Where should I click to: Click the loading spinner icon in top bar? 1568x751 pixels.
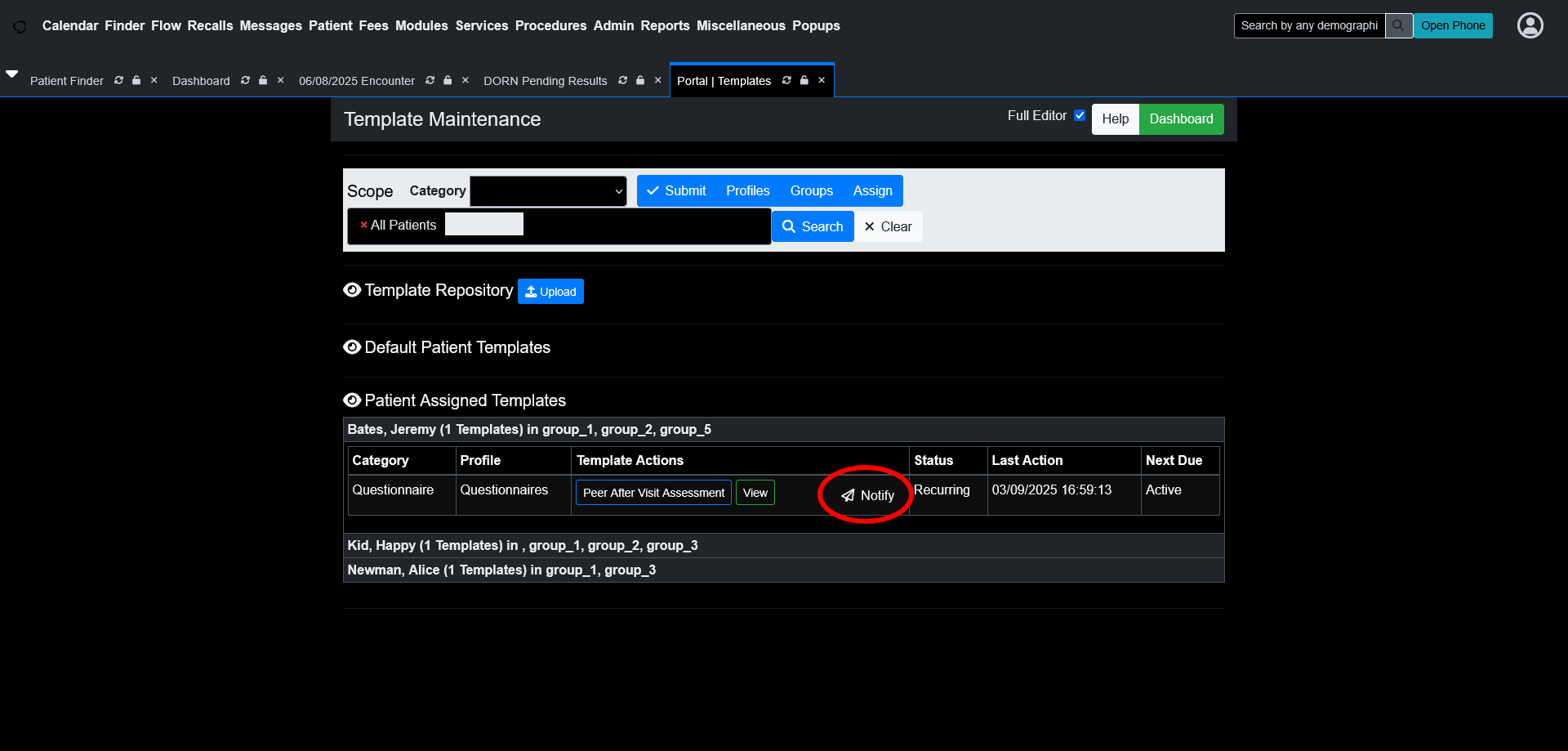(x=20, y=26)
